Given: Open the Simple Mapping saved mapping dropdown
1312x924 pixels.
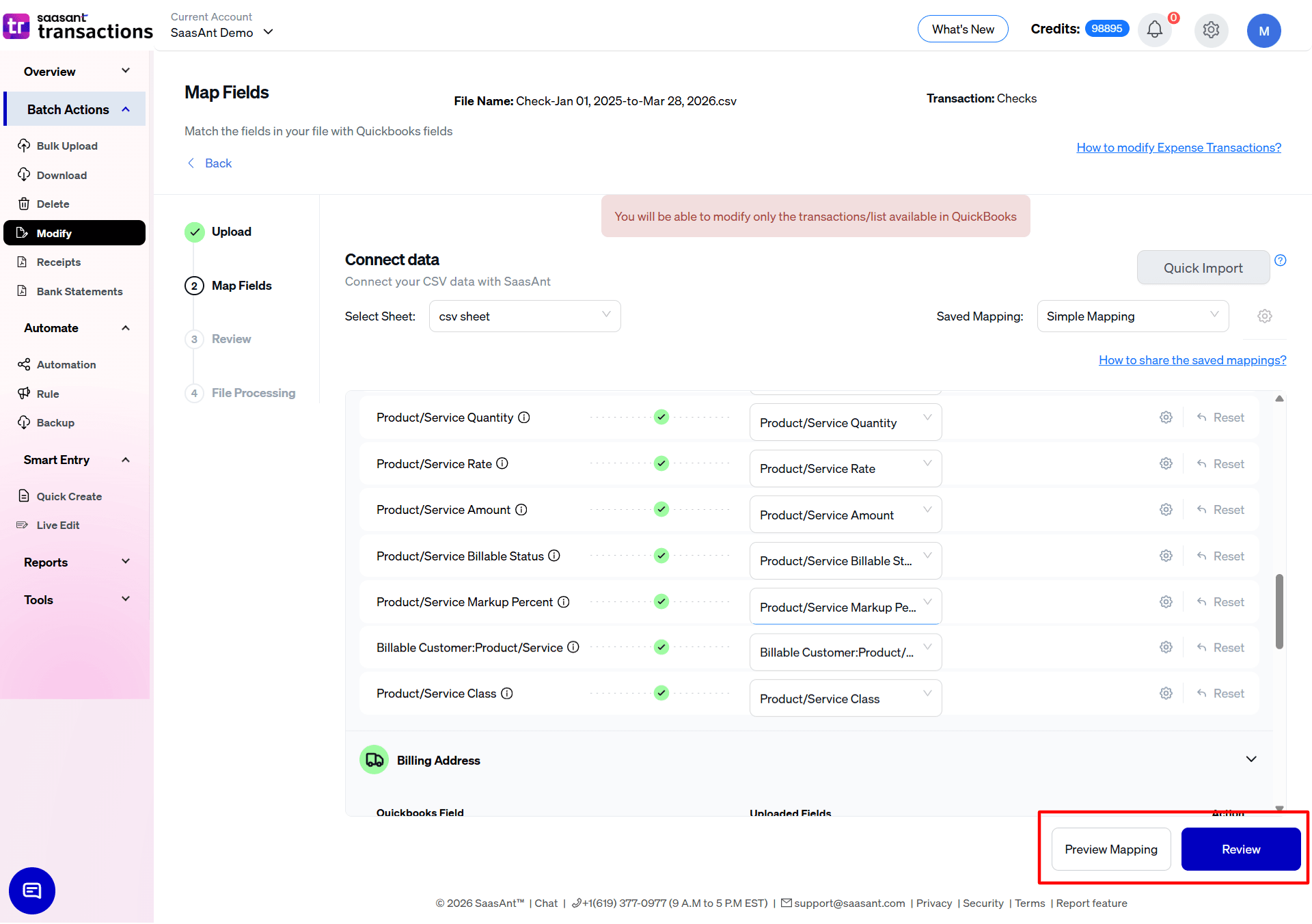Looking at the screenshot, I should tap(1132, 316).
